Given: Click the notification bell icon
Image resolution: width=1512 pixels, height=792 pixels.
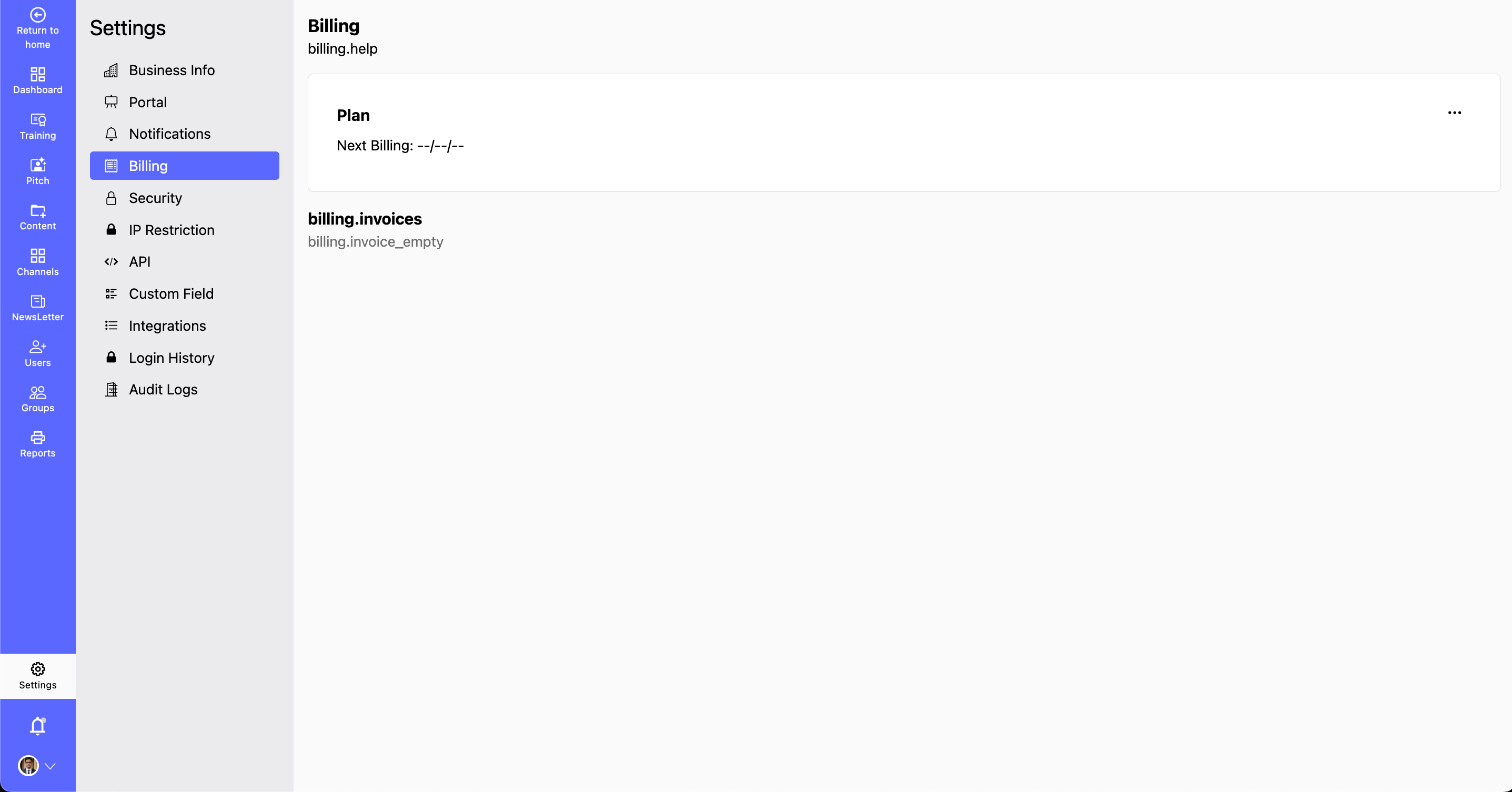Looking at the screenshot, I should point(37,726).
